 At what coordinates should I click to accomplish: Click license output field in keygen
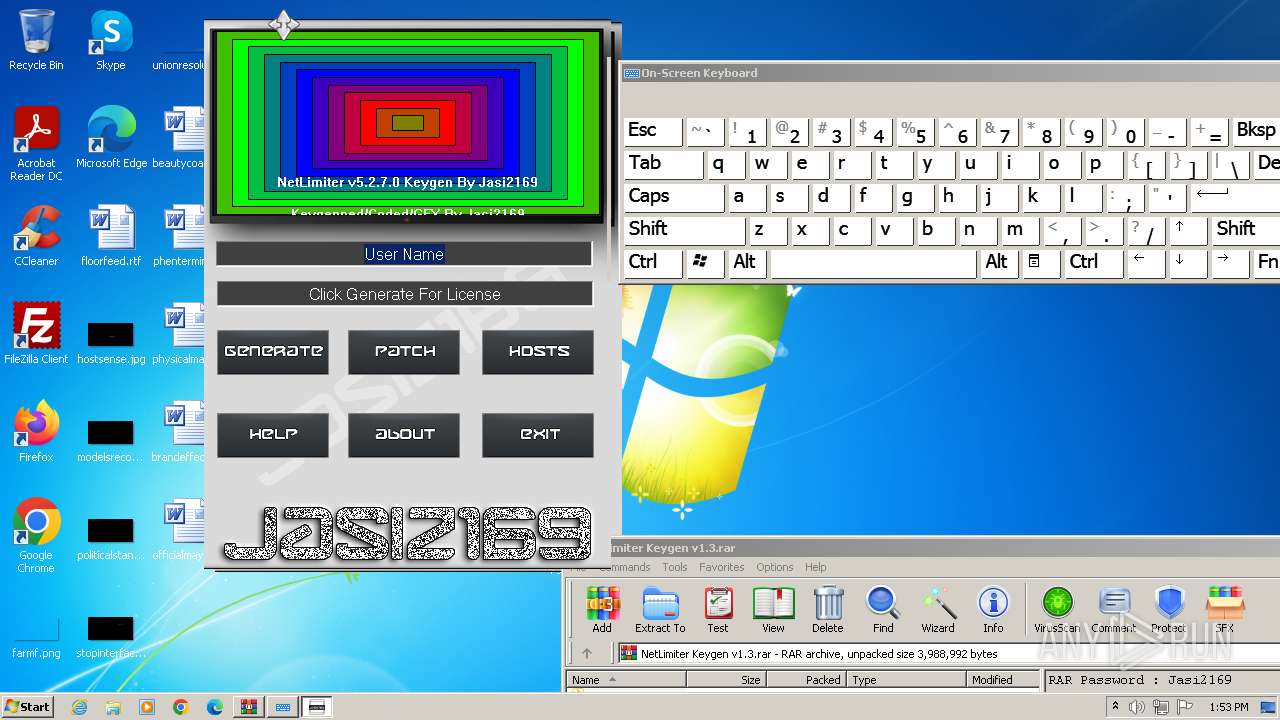click(404, 294)
